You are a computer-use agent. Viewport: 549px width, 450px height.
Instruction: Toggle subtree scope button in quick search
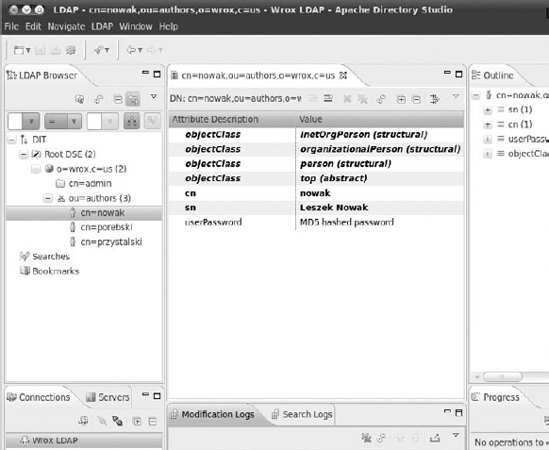click(x=132, y=121)
